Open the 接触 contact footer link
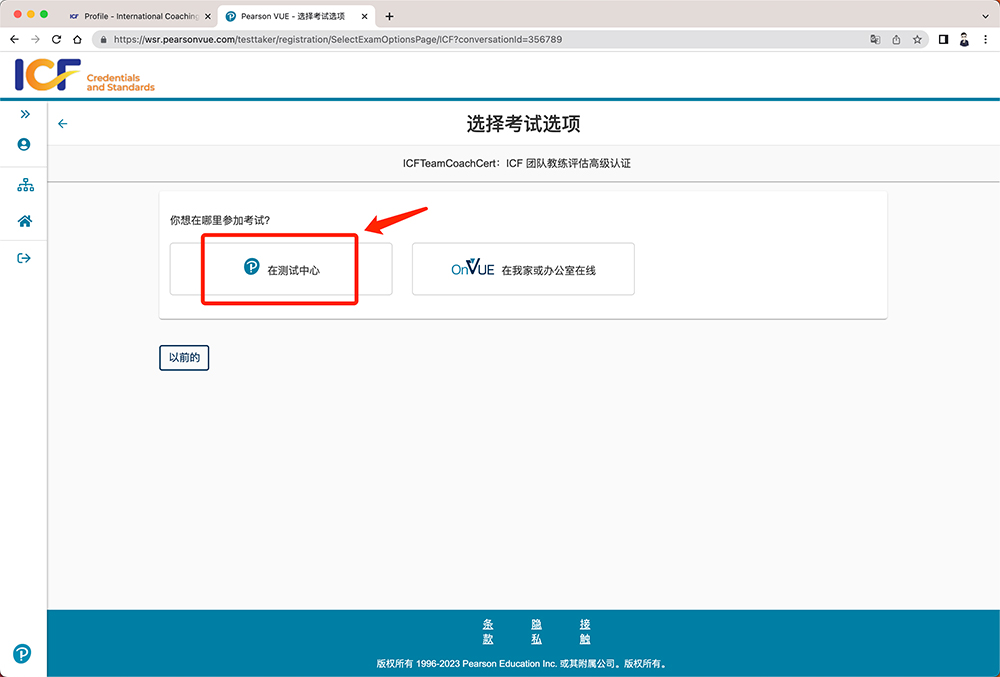This screenshot has height=677, width=1000. [x=585, y=631]
